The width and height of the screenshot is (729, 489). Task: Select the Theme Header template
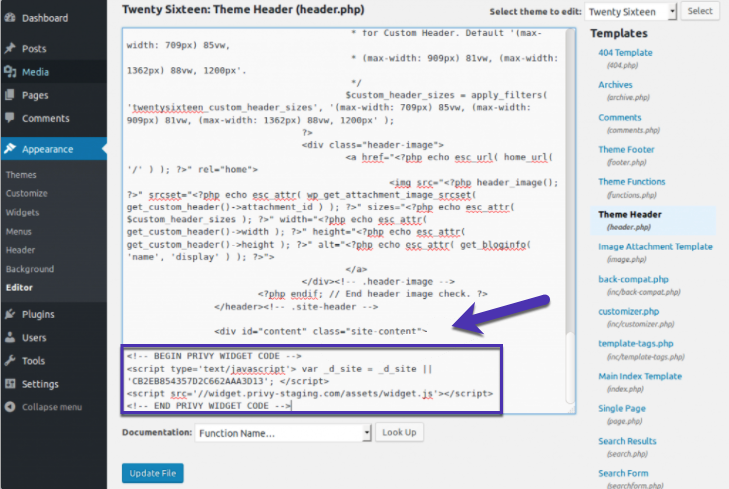[x=630, y=214]
